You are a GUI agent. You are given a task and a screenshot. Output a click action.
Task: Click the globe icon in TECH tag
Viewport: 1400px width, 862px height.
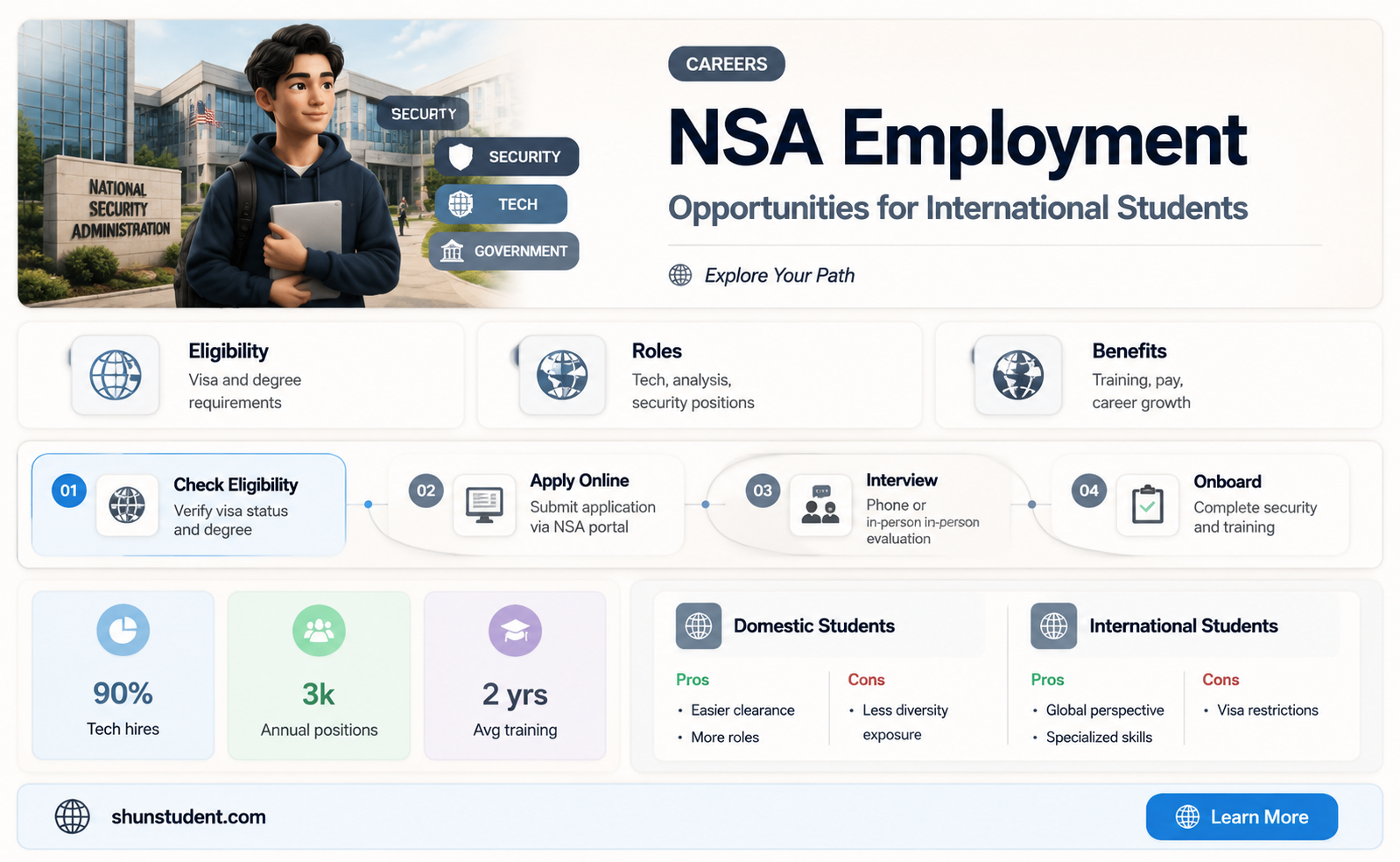tap(461, 204)
